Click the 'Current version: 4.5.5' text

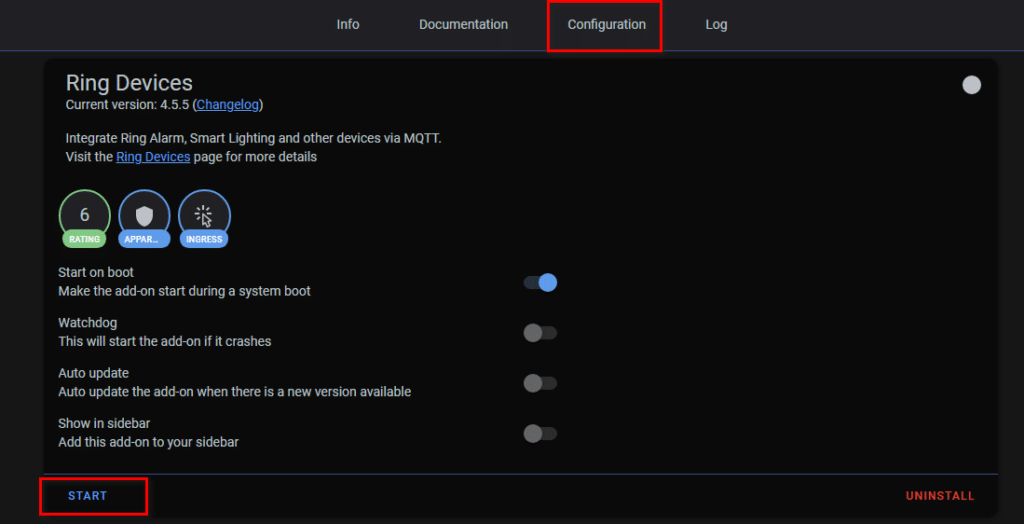pos(127,105)
